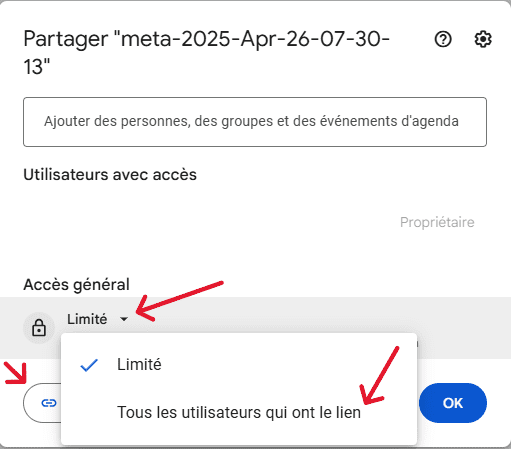Screen dimensions: 511x449
Task: Click the padlock icon beside Limité
Action: (x=39, y=328)
